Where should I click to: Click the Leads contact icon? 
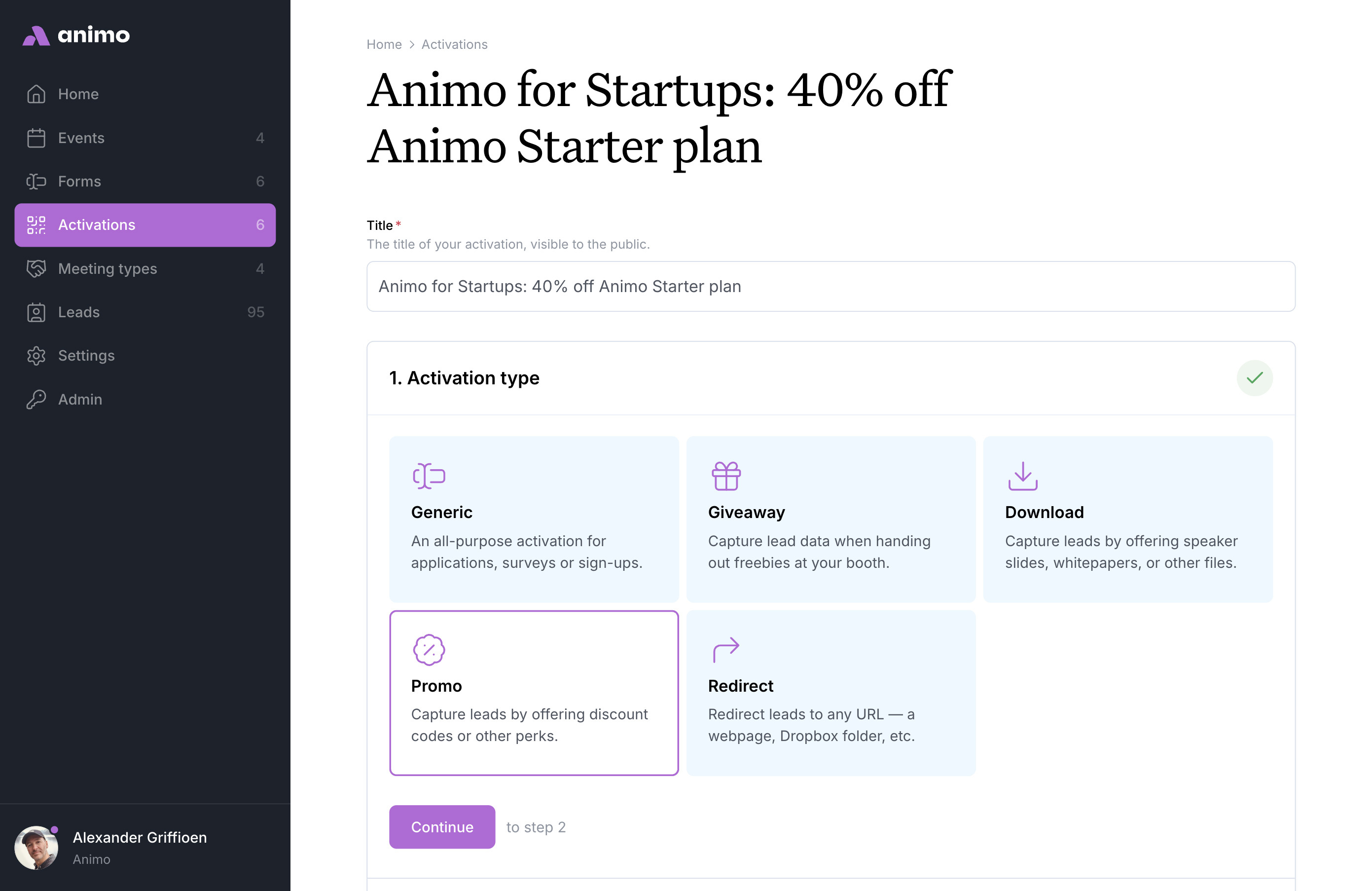tap(36, 312)
